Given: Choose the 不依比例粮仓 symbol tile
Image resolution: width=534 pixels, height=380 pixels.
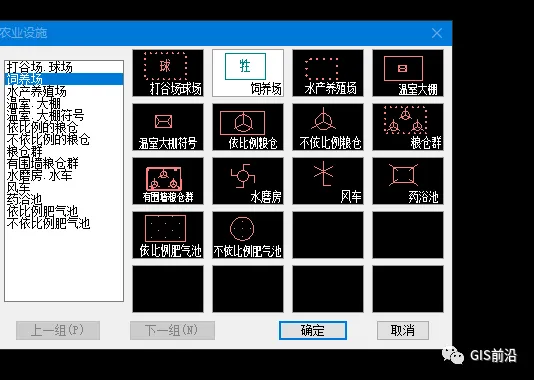Looking at the screenshot, I should click(x=328, y=127).
